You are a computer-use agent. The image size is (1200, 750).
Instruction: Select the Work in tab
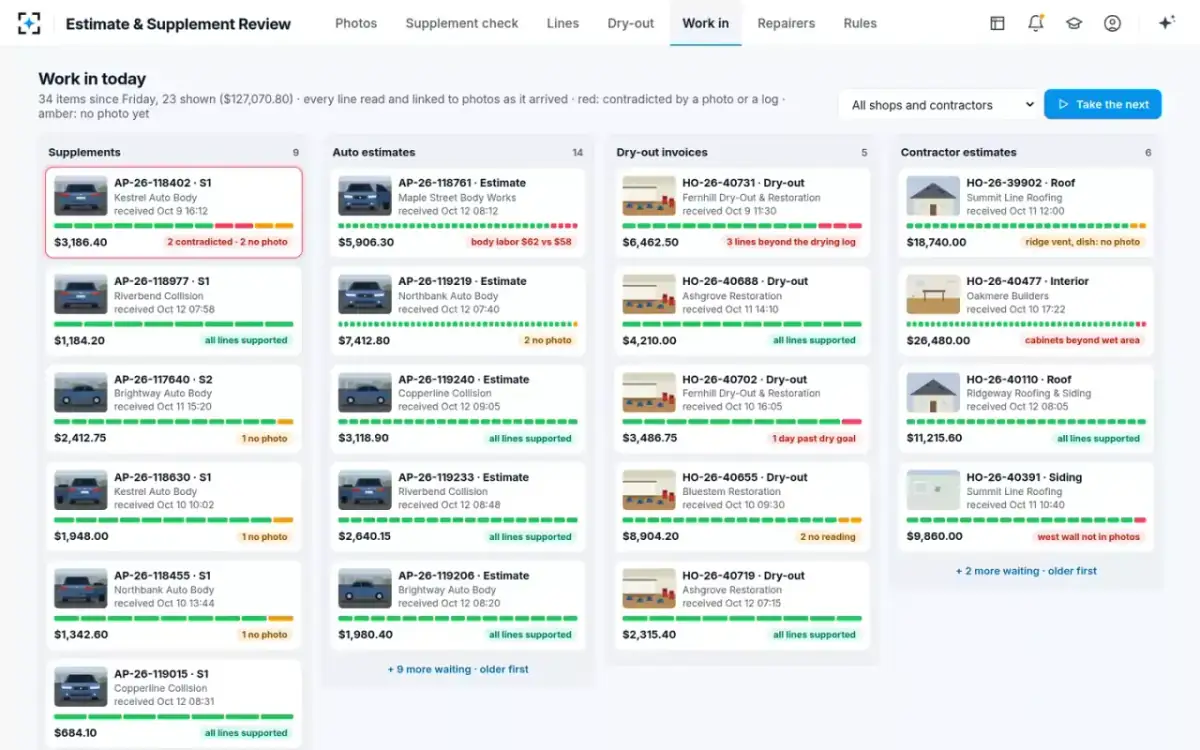706,23
